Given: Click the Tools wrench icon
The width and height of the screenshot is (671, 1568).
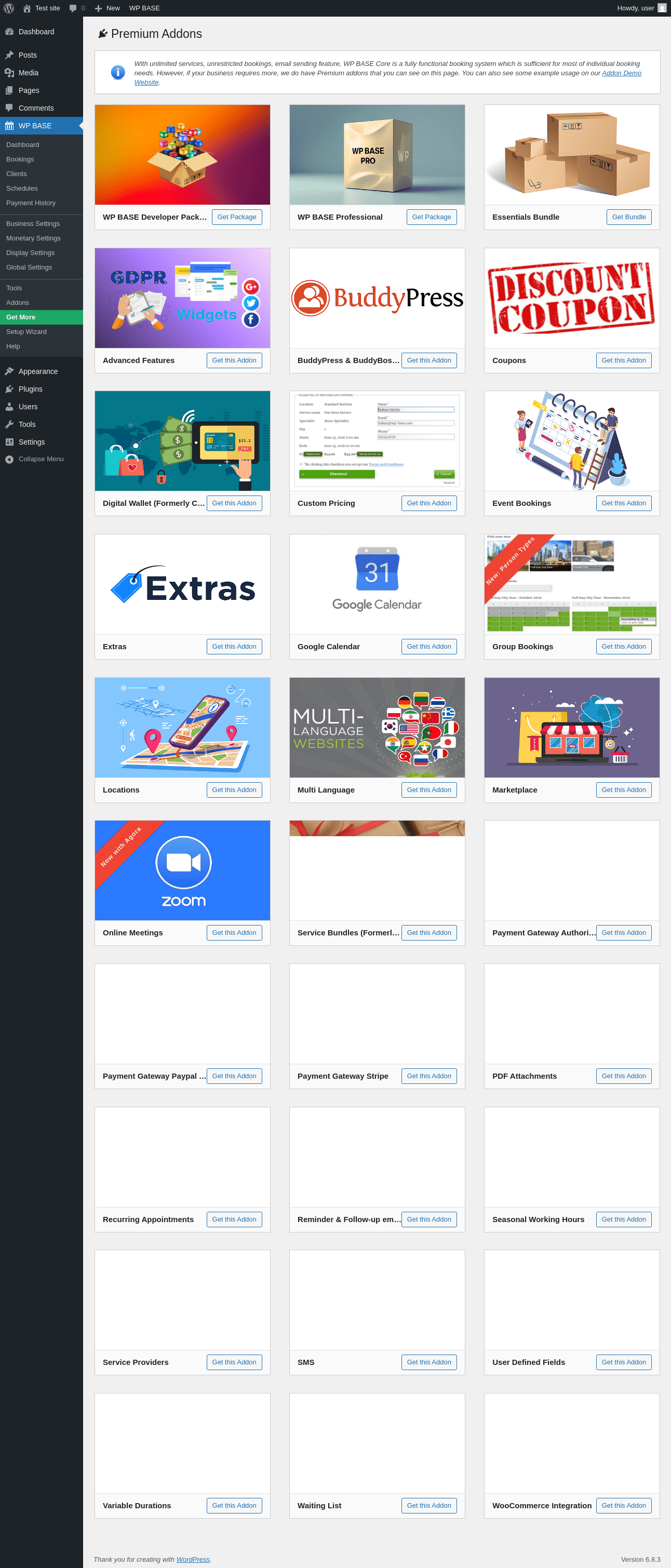Looking at the screenshot, I should [x=9, y=424].
